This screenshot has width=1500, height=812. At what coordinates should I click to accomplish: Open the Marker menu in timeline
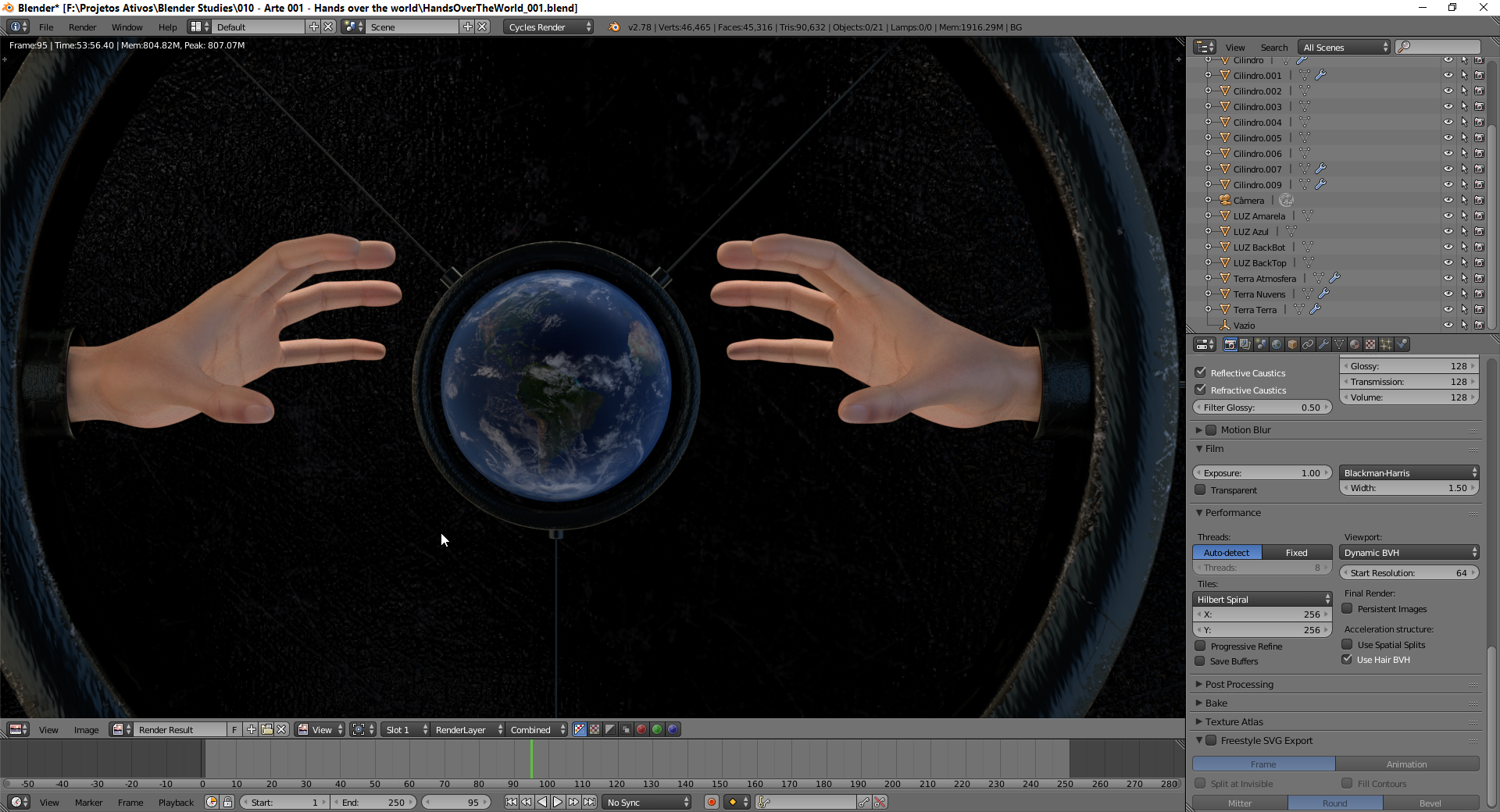tap(88, 802)
